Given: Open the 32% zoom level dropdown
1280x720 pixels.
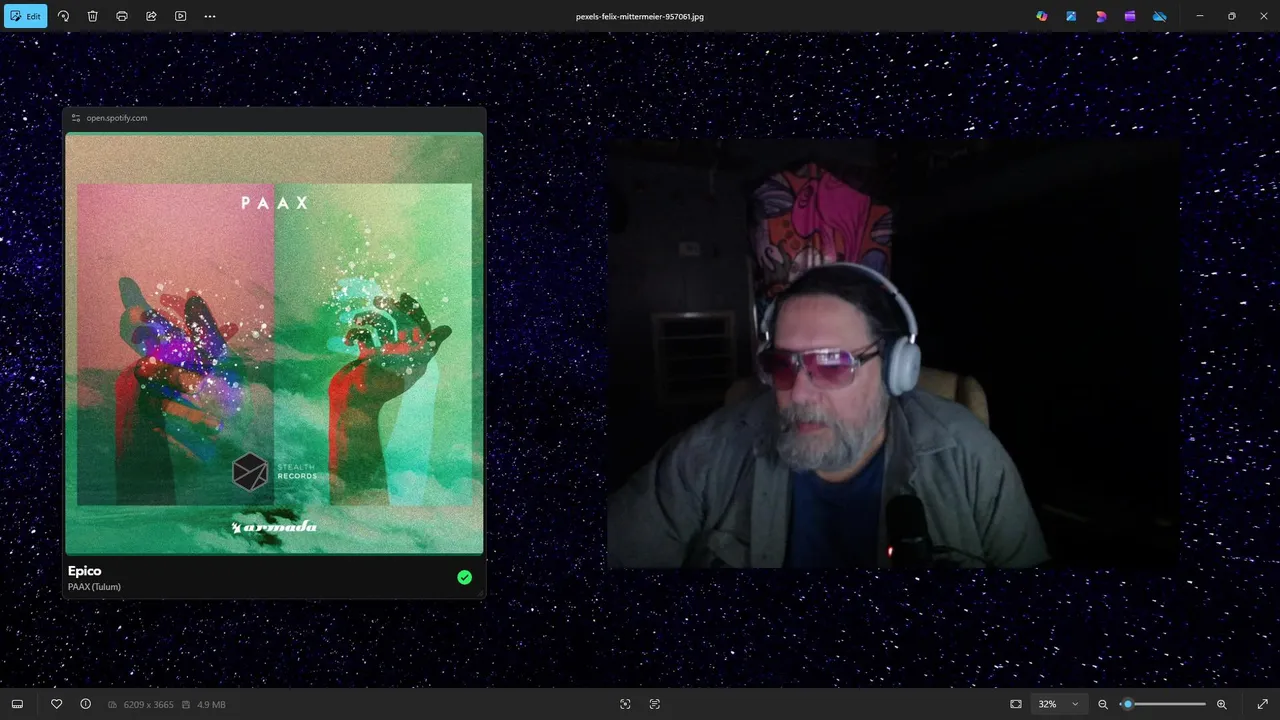Looking at the screenshot, I should pyautogui.click(x=1058, y=704).
